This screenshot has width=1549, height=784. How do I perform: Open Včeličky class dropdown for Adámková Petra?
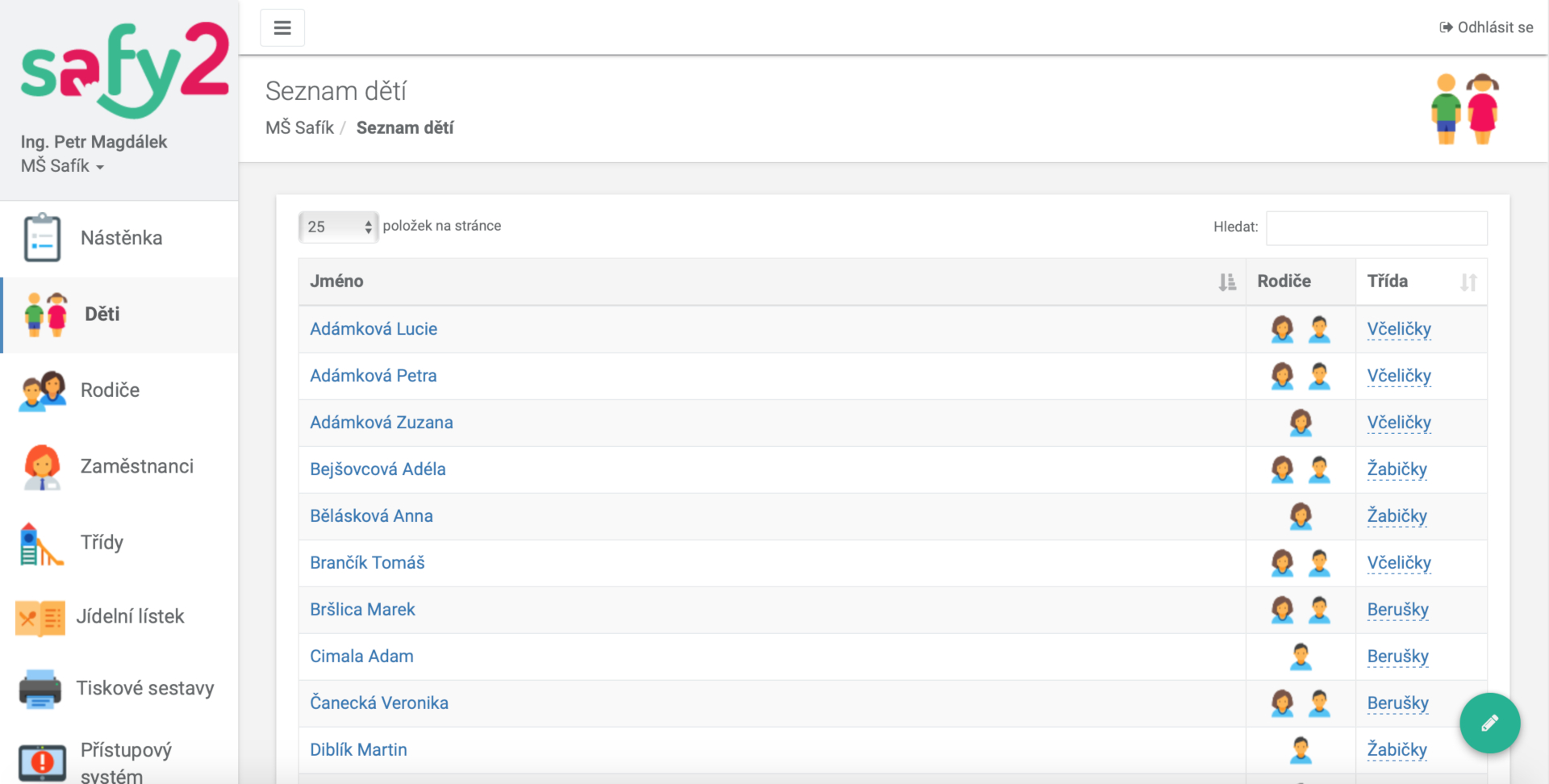[1399, 376]
